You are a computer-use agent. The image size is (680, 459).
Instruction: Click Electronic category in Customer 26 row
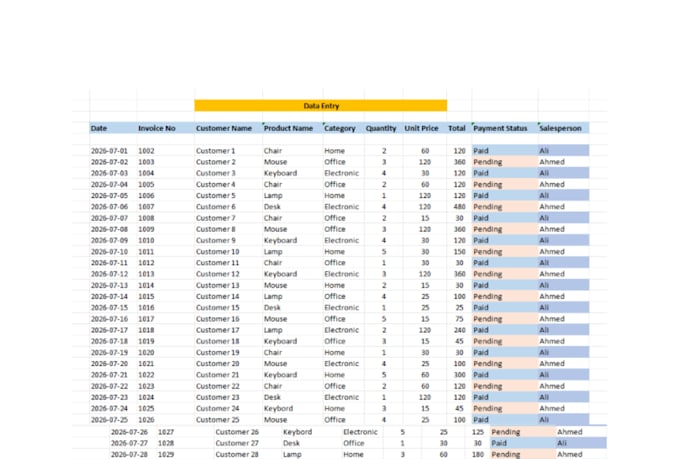tap(360, 432)
